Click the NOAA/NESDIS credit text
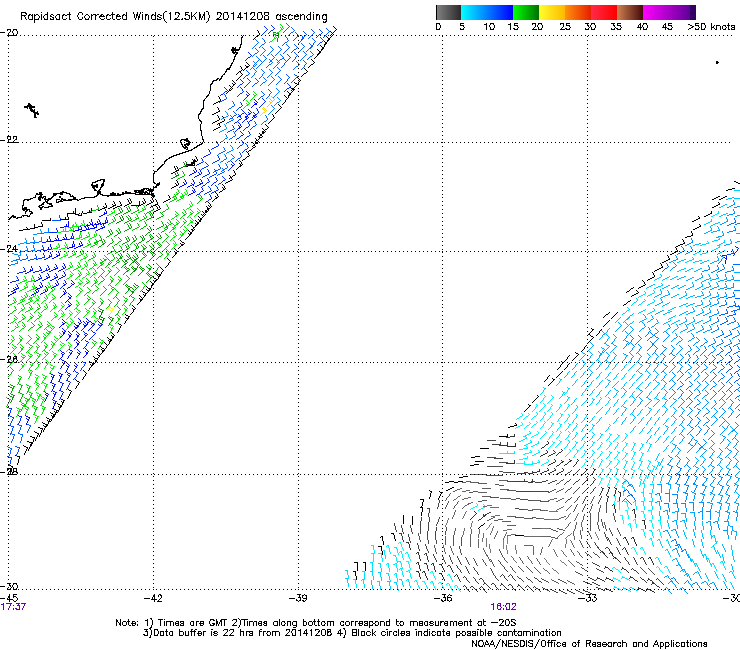 [589, 644]
